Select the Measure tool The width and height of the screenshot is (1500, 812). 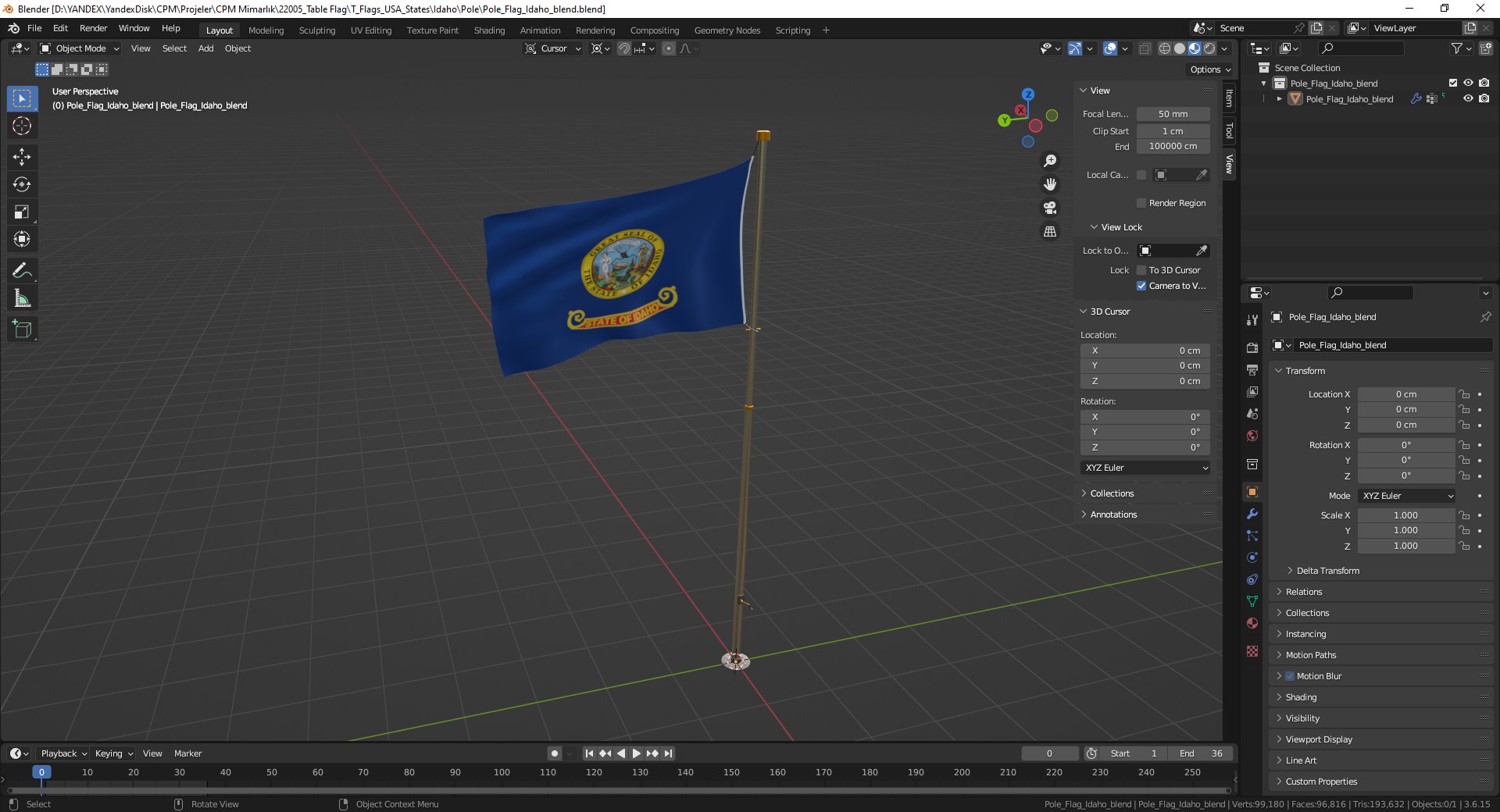(22, 298)
